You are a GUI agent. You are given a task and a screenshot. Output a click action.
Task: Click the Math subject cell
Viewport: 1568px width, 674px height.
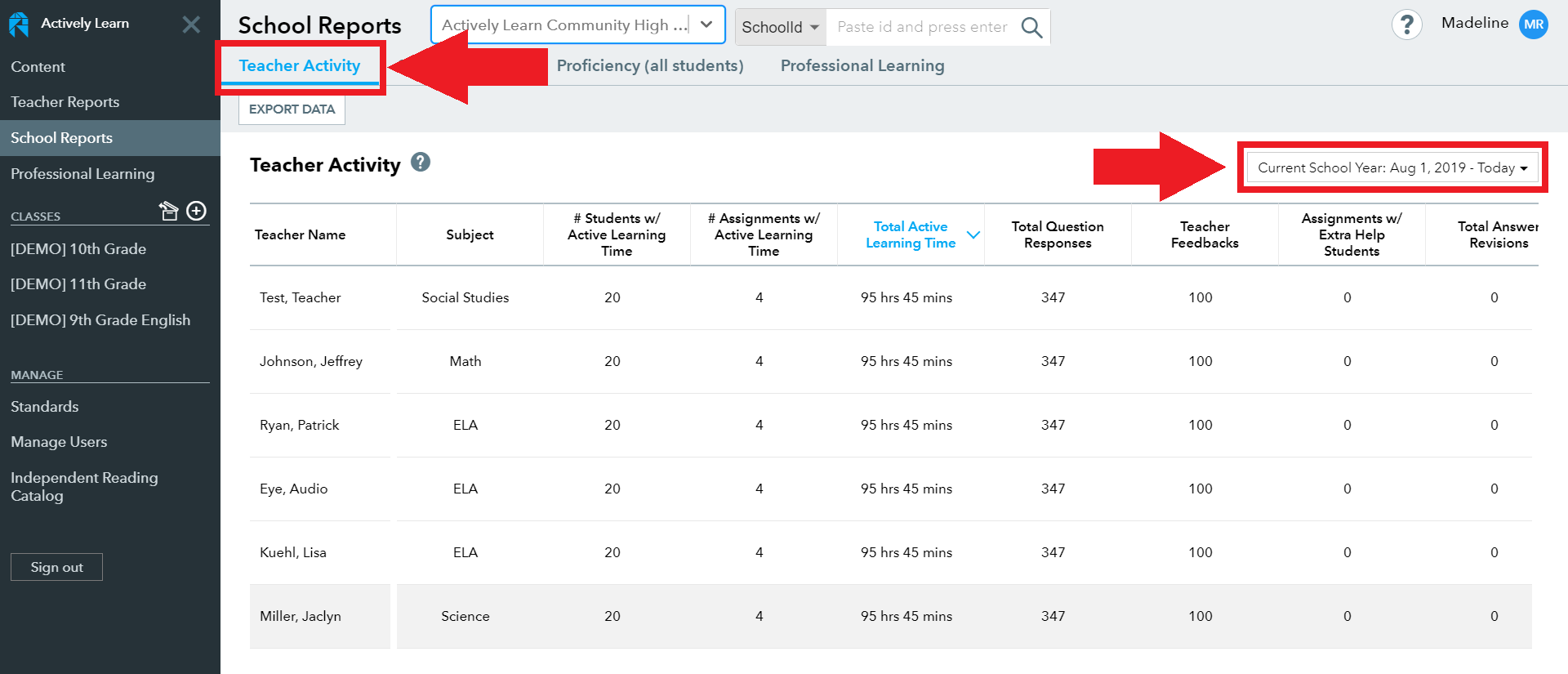tap(465, 361)
